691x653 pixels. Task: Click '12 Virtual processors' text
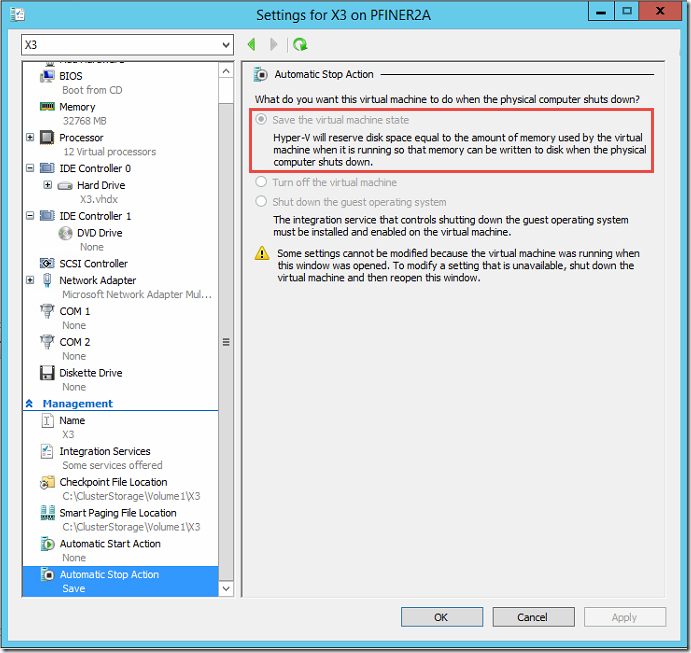[109, 152]
